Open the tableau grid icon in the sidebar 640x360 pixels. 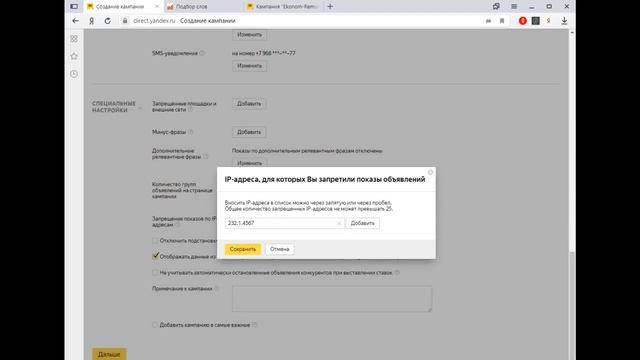tap(74, 39)
